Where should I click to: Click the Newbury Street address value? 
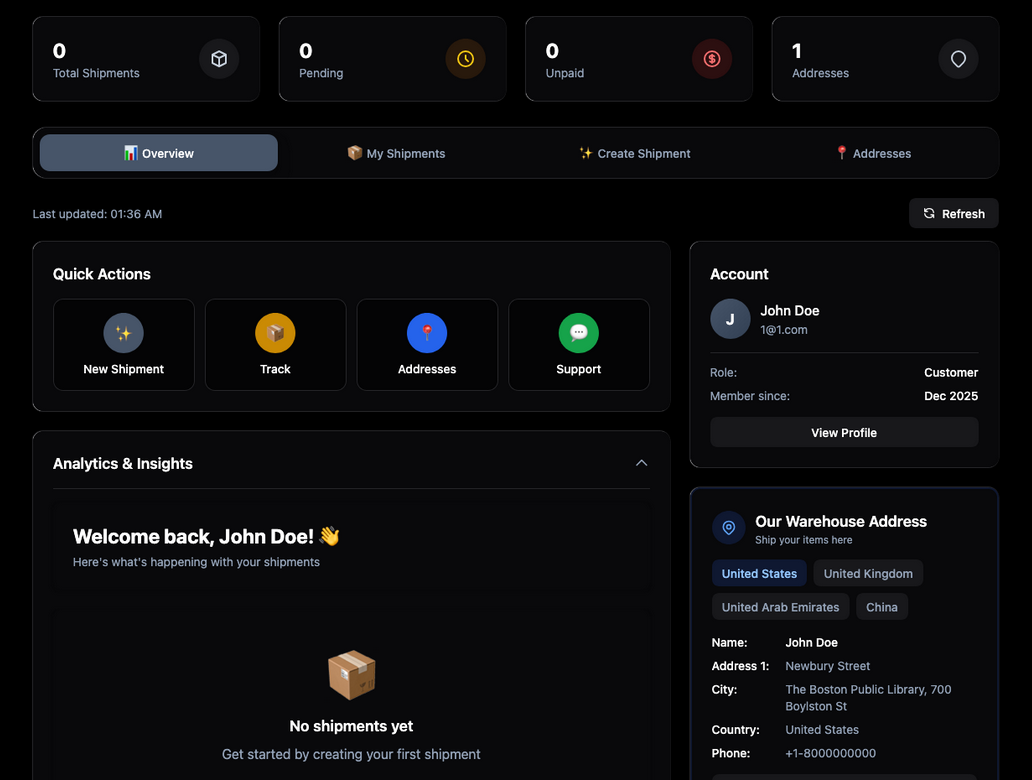[827, 666]
